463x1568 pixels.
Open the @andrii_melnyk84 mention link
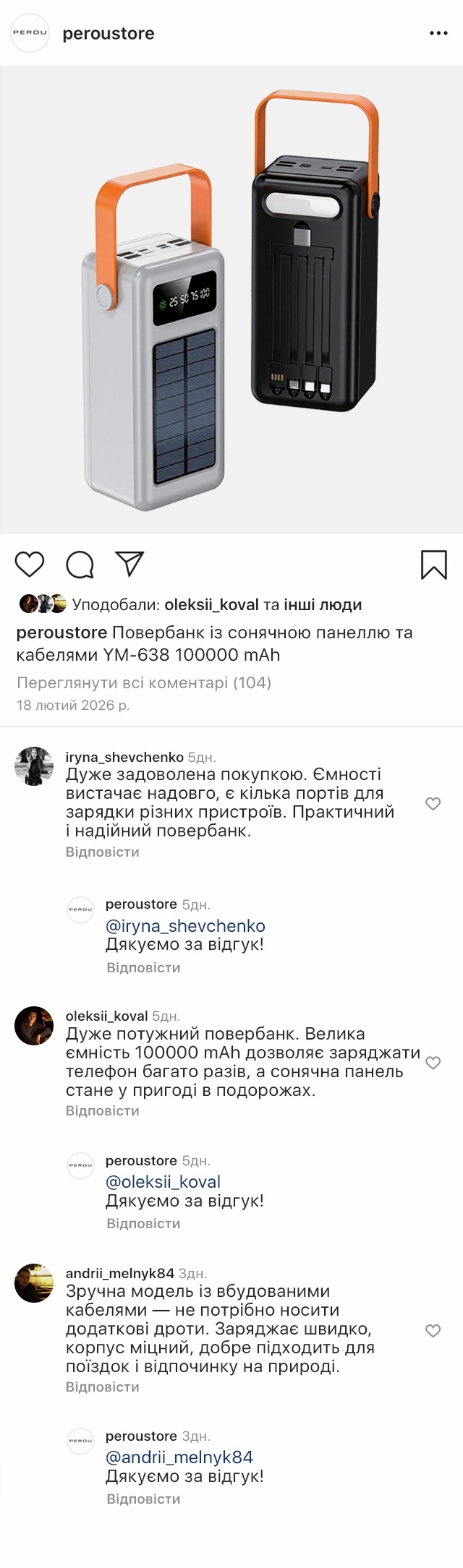(x=179, y=1457)
